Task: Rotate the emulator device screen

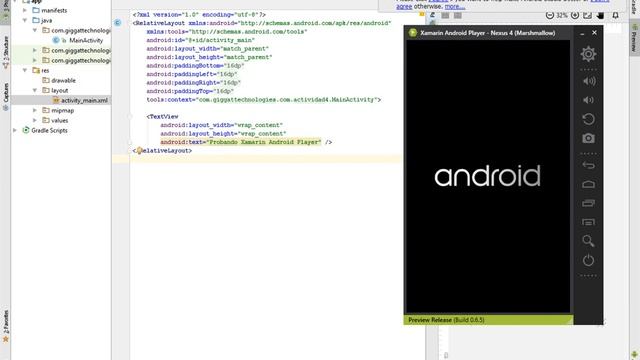Action: [x=588, y=119]
